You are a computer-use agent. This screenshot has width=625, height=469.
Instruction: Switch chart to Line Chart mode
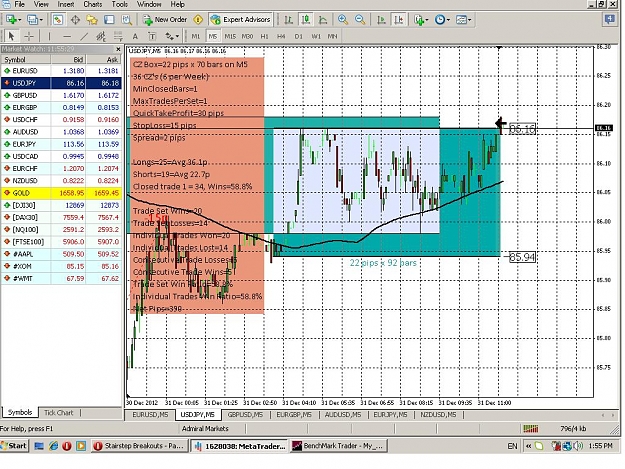point(323,20)
